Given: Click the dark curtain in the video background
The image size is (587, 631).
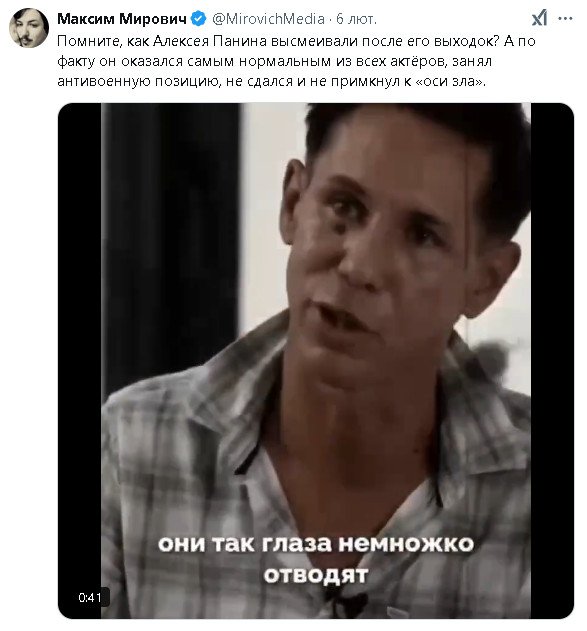Looking at the screenshot, I should 171,241.
